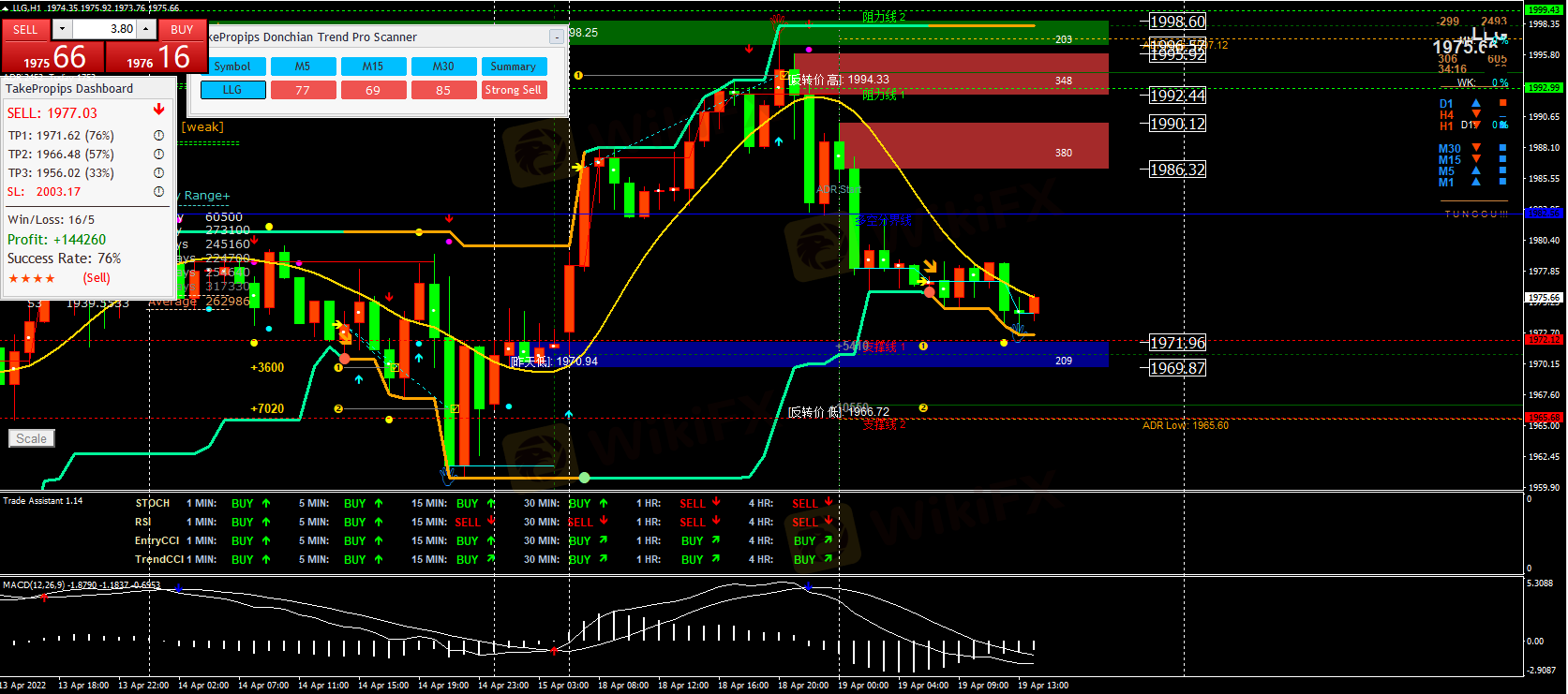Viewport: 1568px width, 694px height.
Task: Click the M30 orange down-triangle trend icon
Action: pyautogui.click(x=1476, y=148)
